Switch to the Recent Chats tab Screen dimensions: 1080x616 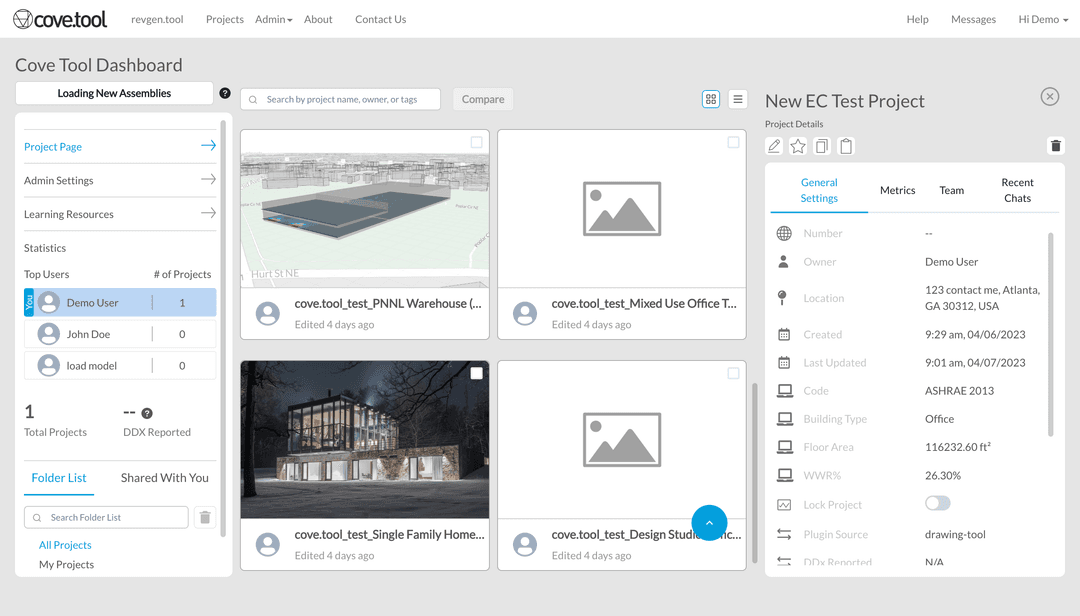tap(1017, 190)
